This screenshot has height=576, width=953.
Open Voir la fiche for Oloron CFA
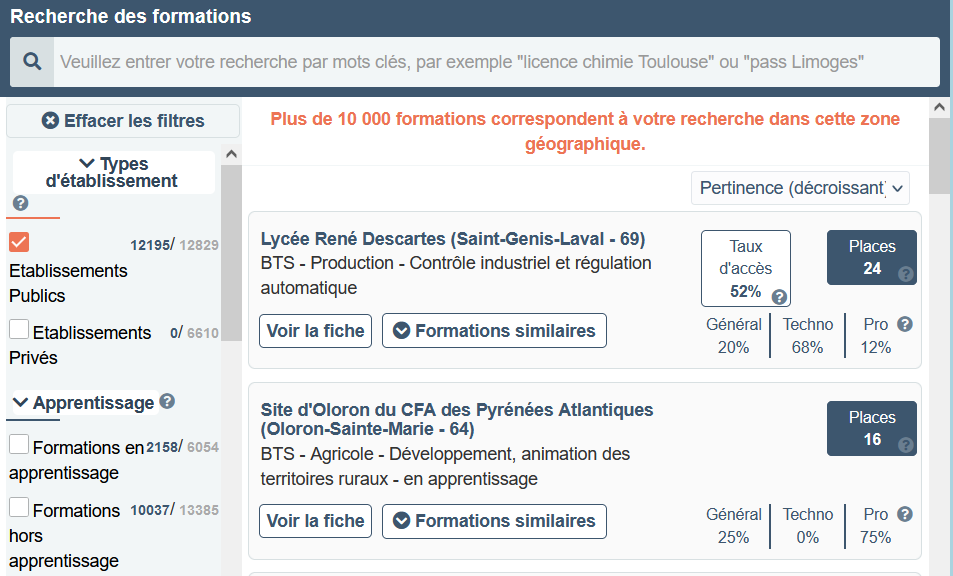click(315, 521)
